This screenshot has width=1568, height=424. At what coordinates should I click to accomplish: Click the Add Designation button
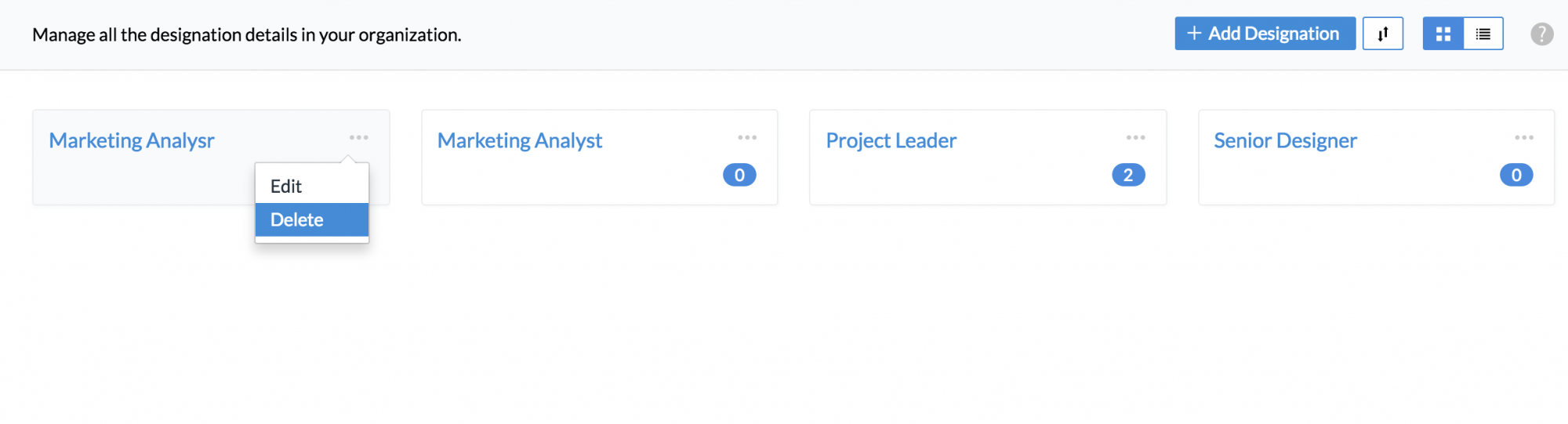(x=1265, y=34)
